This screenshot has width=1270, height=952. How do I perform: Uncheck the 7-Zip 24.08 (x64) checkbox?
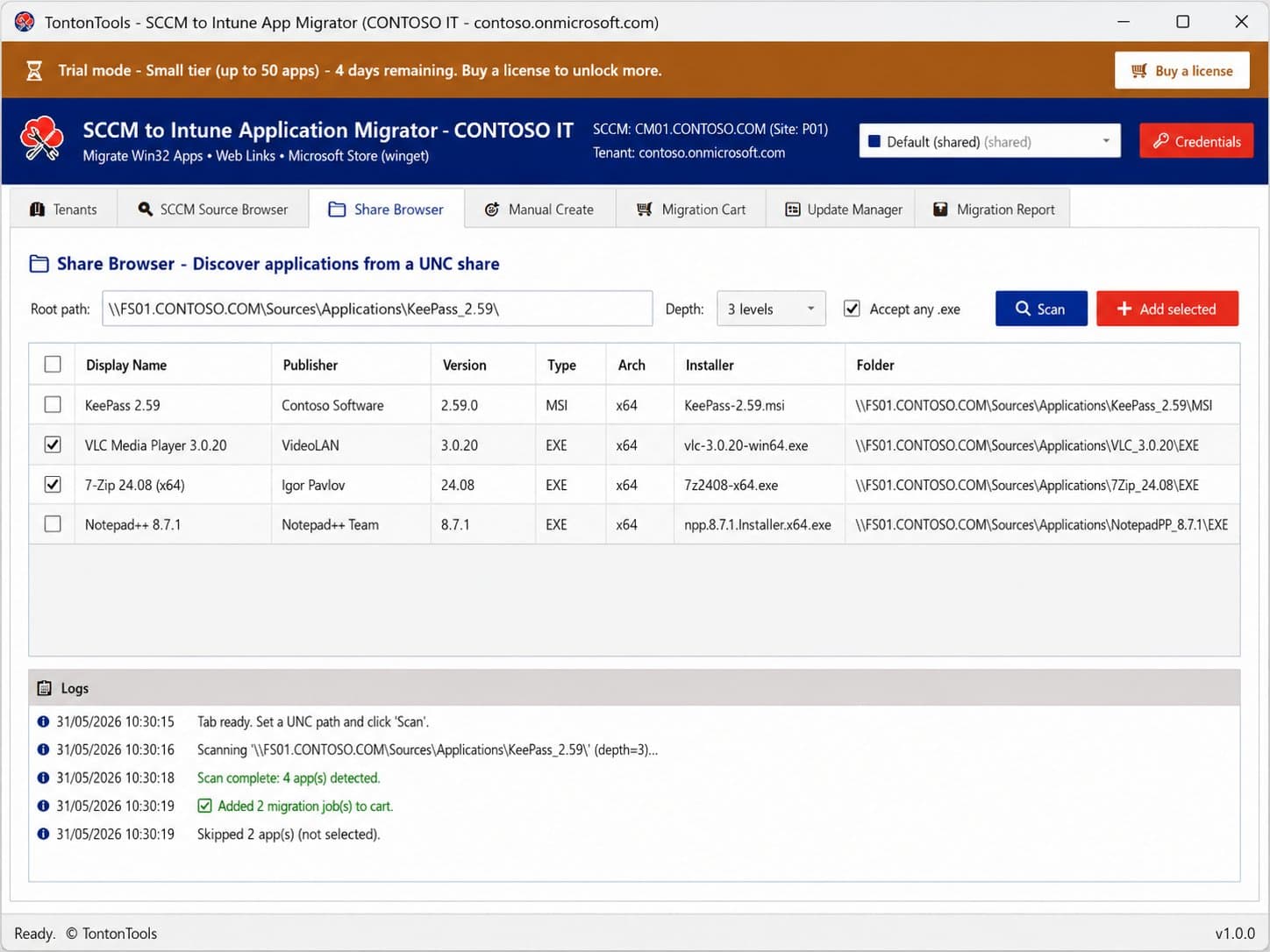53,484
